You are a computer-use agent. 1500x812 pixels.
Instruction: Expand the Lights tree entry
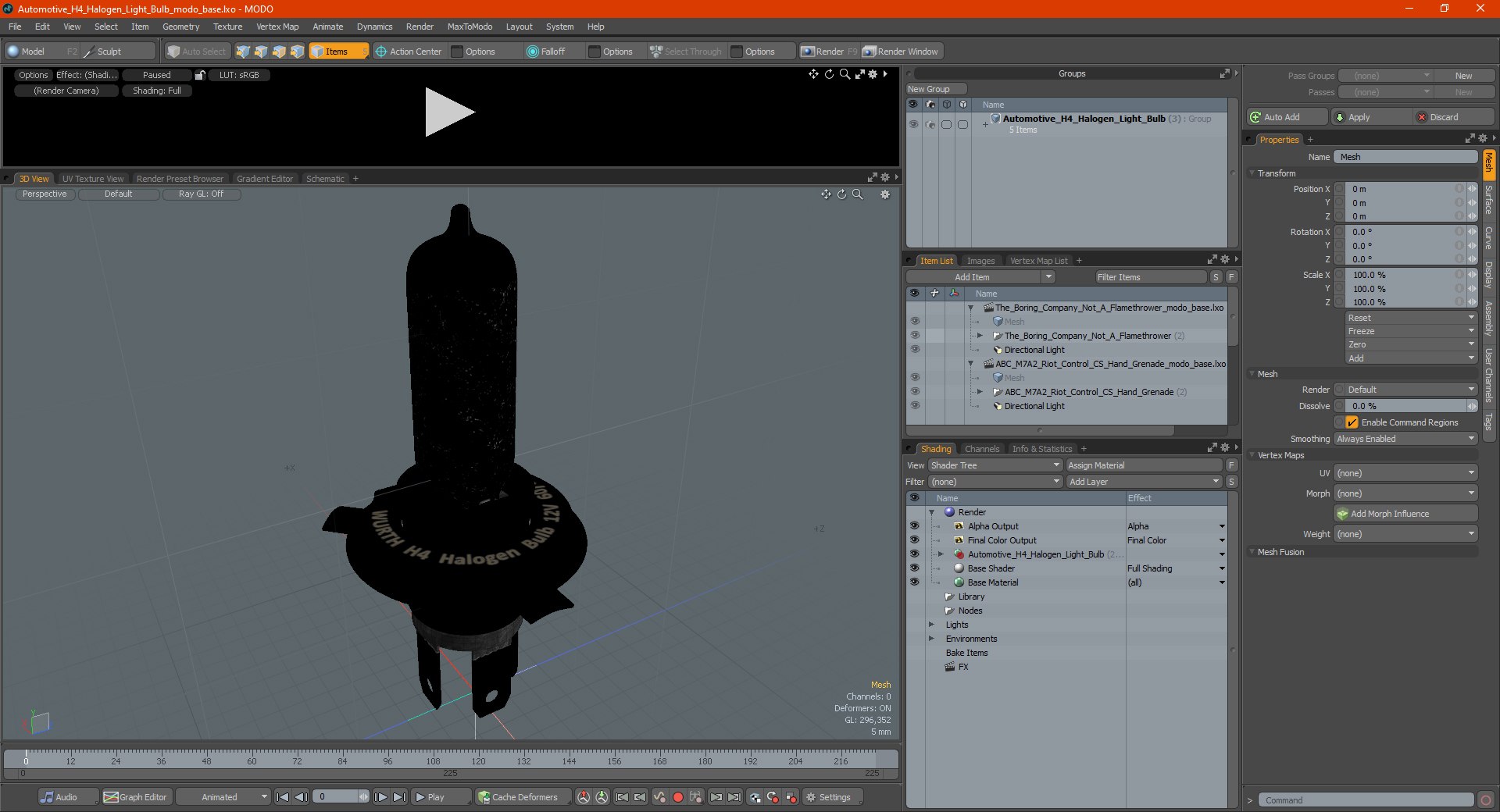931,625
